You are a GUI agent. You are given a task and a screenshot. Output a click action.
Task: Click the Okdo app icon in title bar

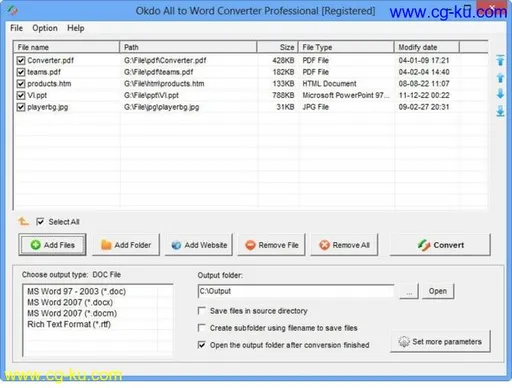point(12,11)
